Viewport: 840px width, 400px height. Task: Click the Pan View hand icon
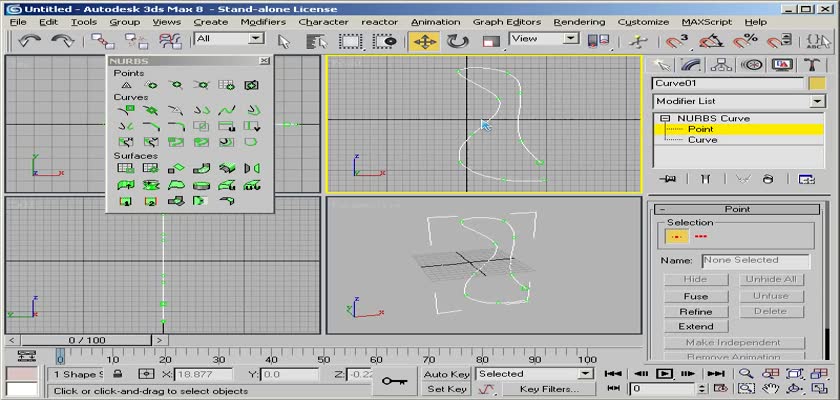click(x=770, y=388)
